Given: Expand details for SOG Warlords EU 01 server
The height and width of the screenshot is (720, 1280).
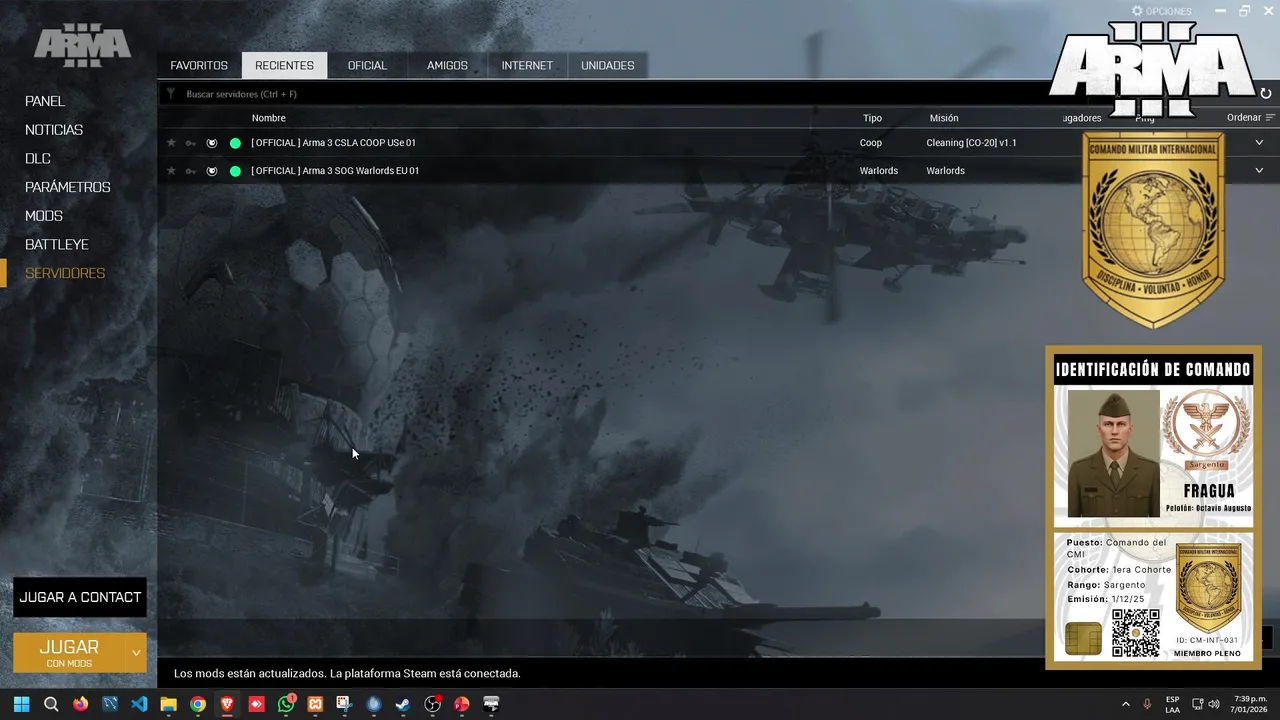Looking at the screenshot, I should [x=1259, y=171].
